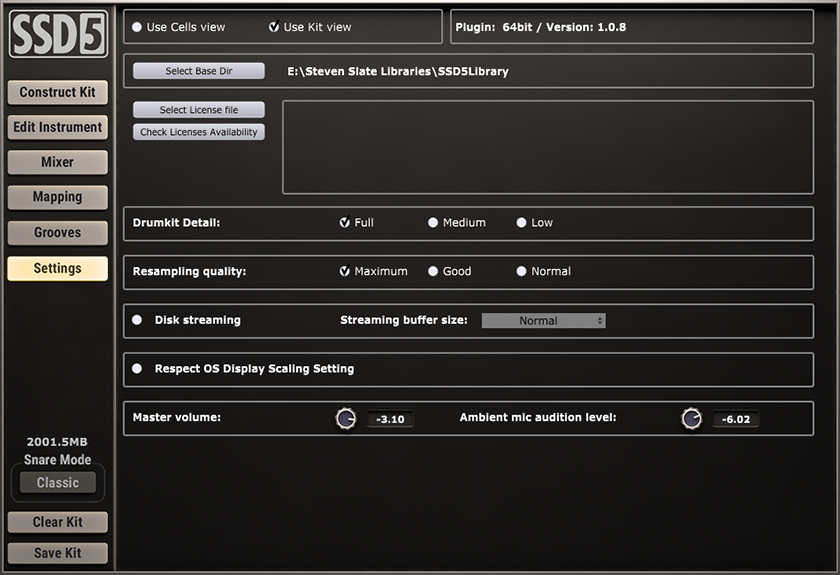This screenshot has height=575, width=840.
Task: Choose Good resampling quality
Action: tap(433, 271)
